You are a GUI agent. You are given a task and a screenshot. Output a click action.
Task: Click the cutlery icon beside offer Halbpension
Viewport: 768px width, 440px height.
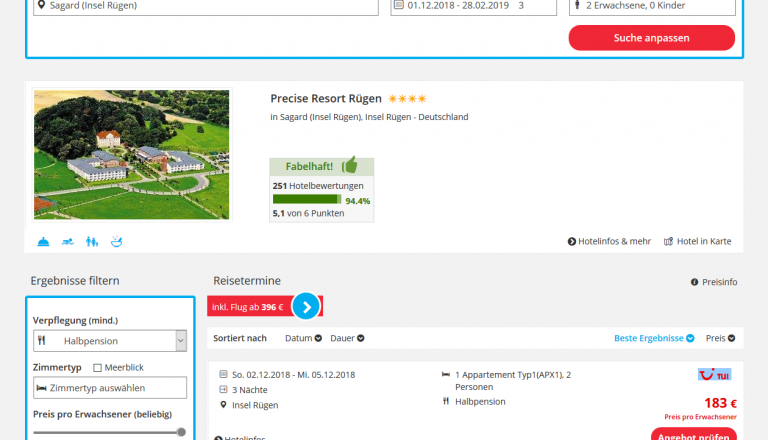(x=446, y=401)
